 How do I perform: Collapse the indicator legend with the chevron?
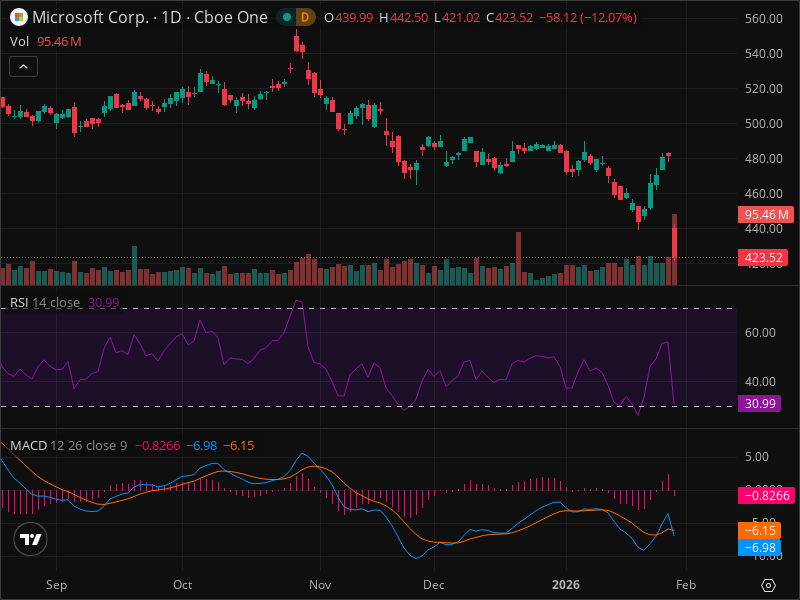23,66
